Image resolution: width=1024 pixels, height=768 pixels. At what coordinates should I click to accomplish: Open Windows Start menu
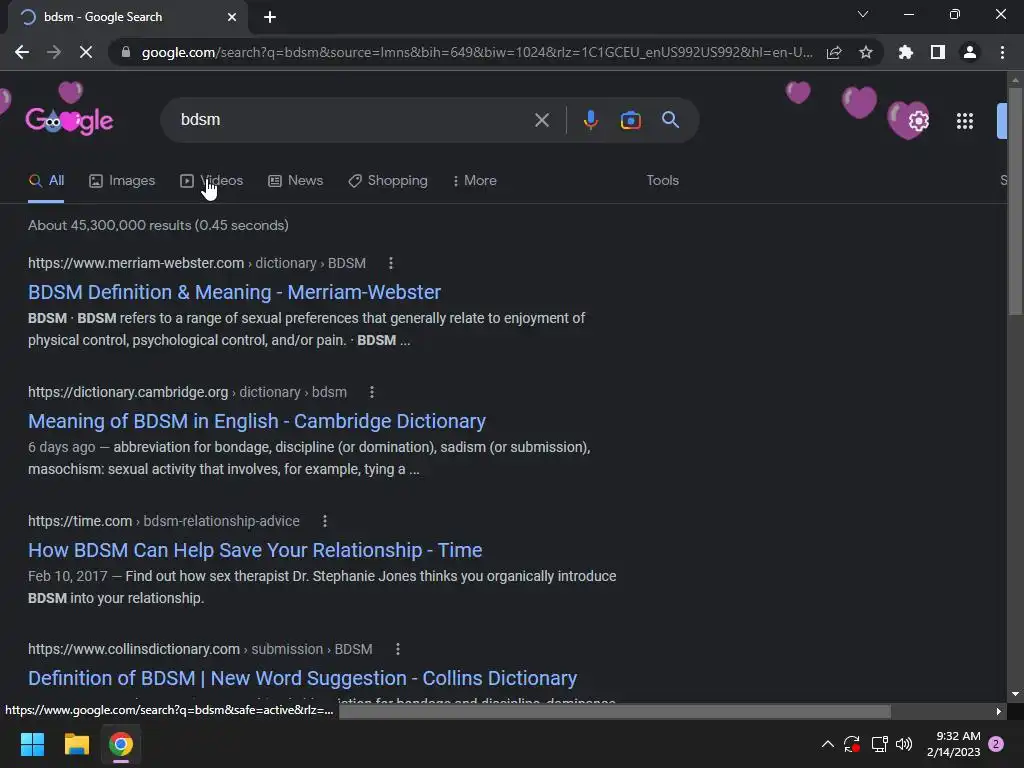tap(32, 744)
